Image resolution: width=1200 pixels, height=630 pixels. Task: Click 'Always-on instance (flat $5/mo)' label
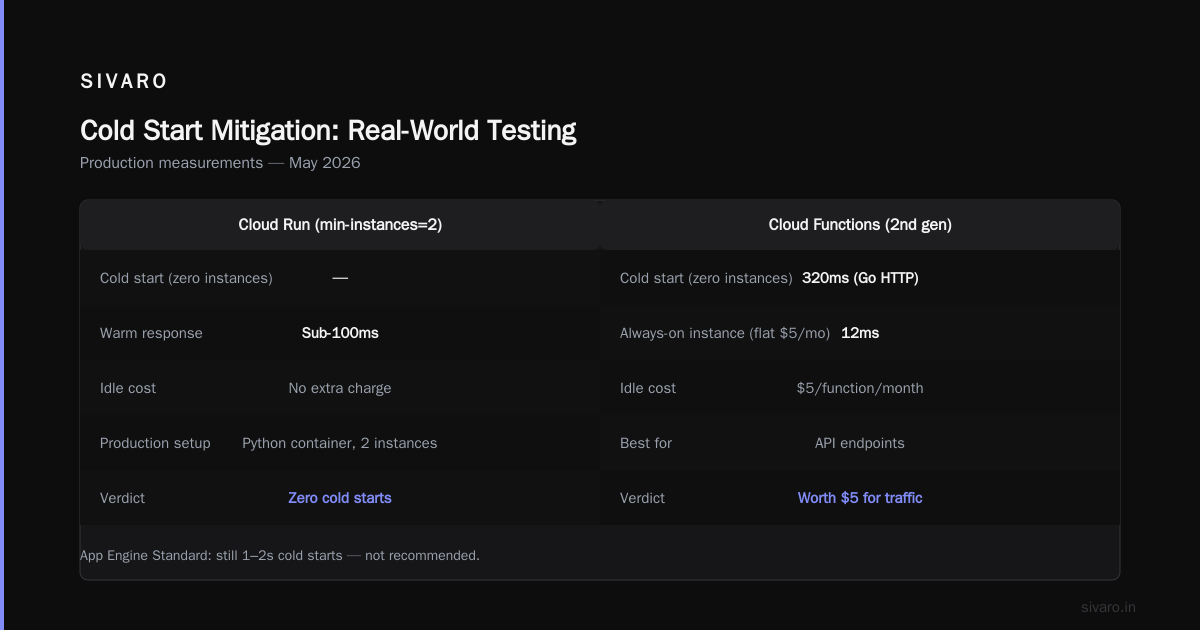pos(725,333)
